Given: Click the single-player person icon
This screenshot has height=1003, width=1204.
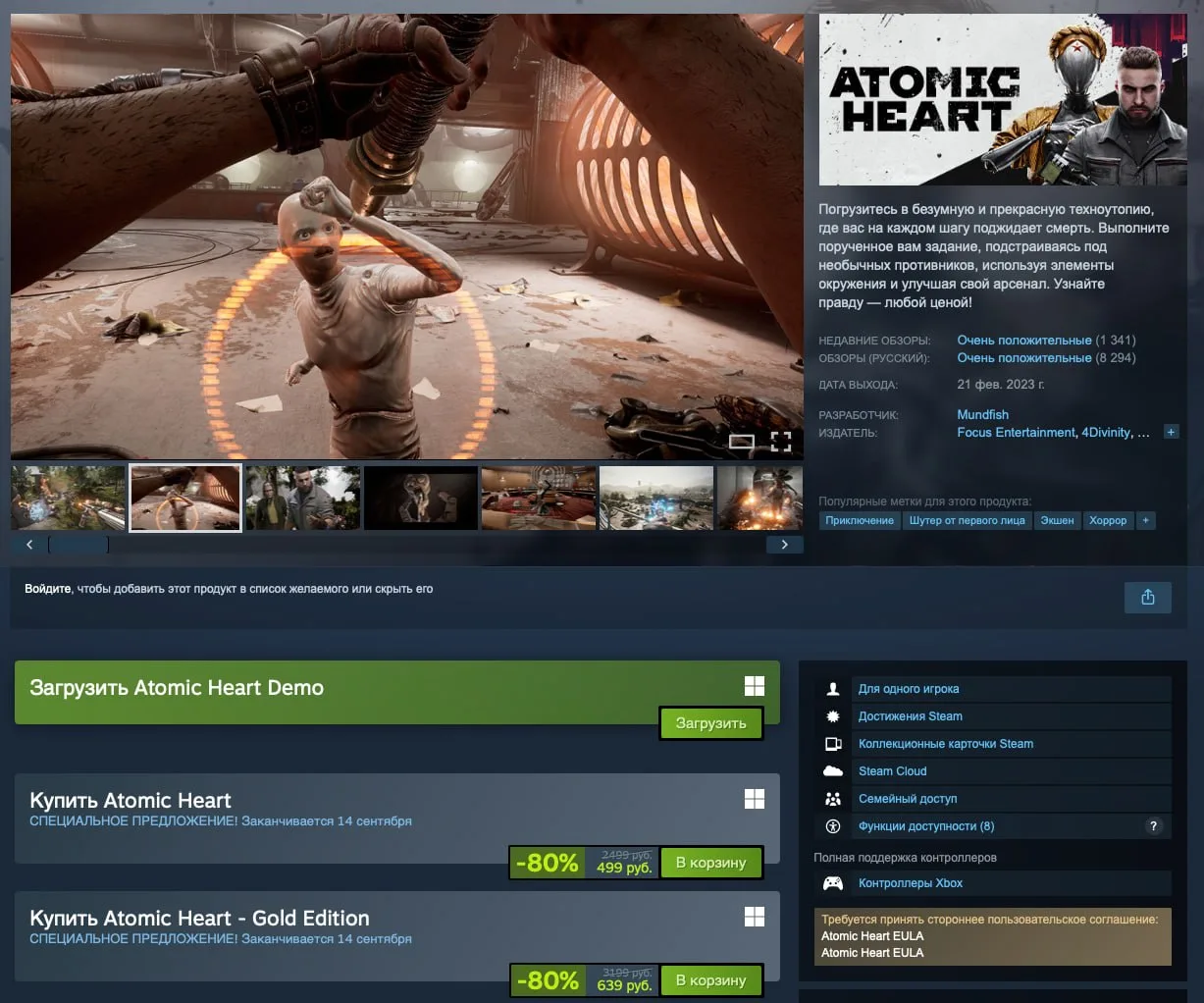Looking at the screenshot, I should coord(833,689).
